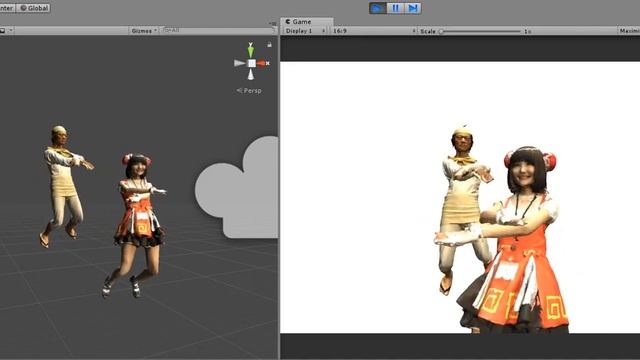The width and height of the screenshot is (640, 360).
Task: Toggle Maximize On Play in Game view
Action: click(x=629, y=31)
